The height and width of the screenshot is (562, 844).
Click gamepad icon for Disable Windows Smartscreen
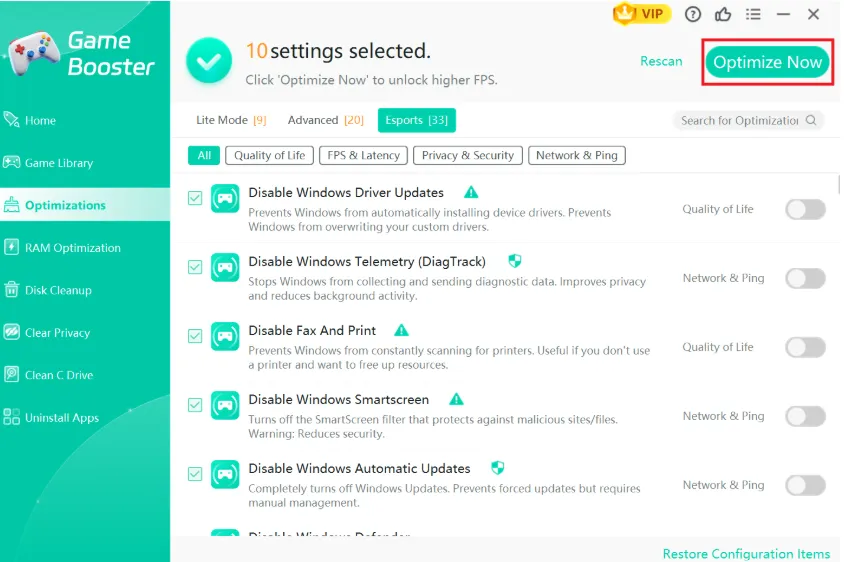(x=225, y=405)
